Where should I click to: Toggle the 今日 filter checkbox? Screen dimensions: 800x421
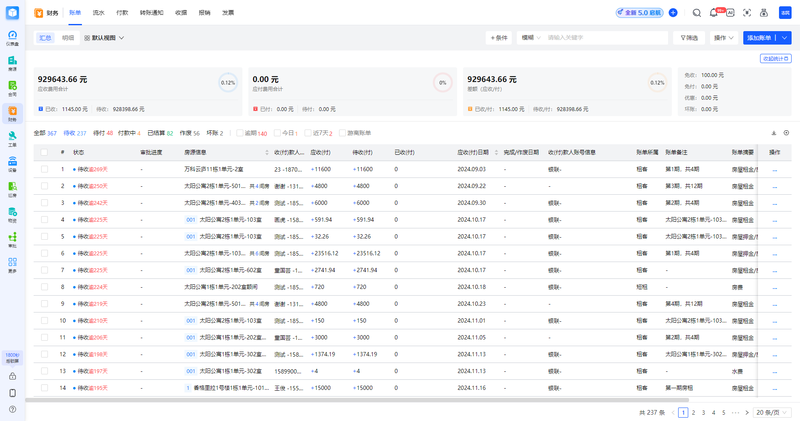coord(277,133)
